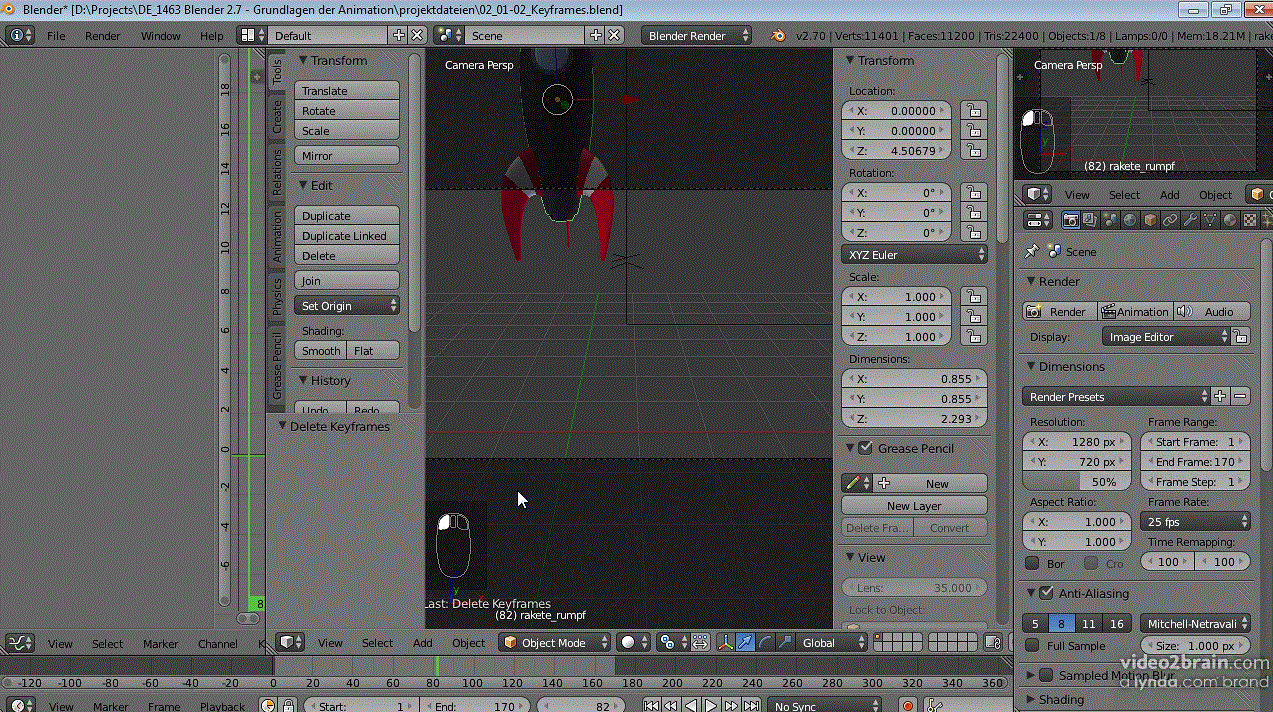Click the New Layer button
The height and width of the screenshot is (712, 1273).
click(914, 505)
